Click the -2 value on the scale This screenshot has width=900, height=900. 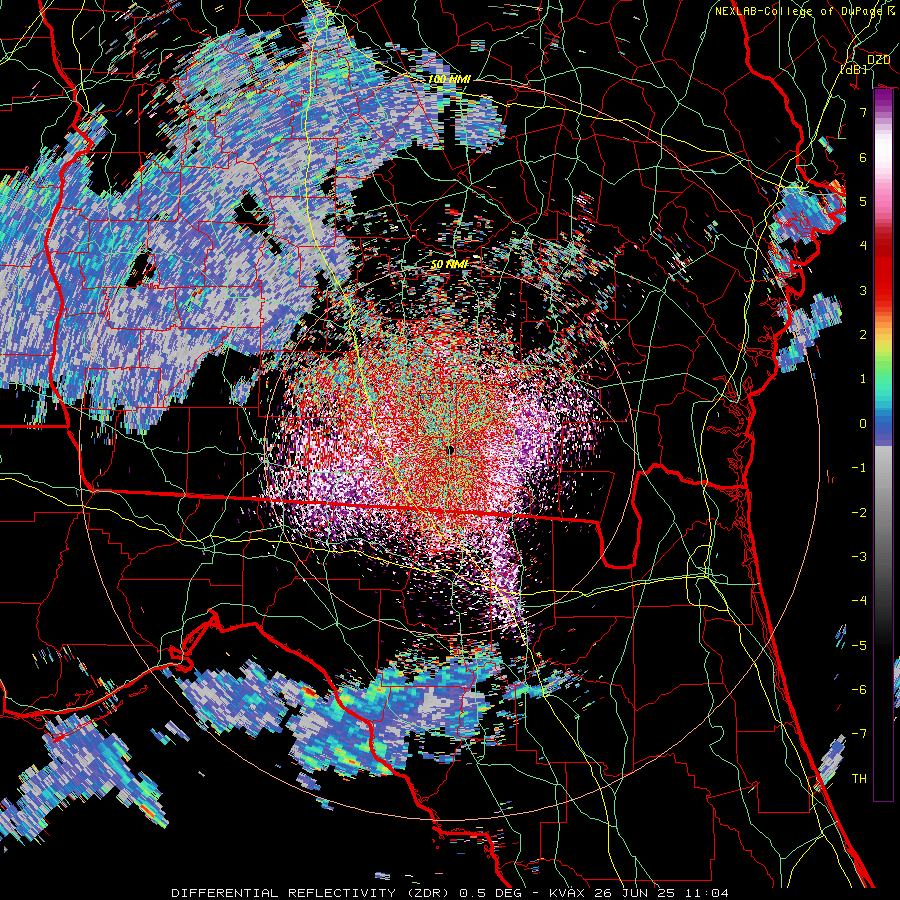point(859,513)
